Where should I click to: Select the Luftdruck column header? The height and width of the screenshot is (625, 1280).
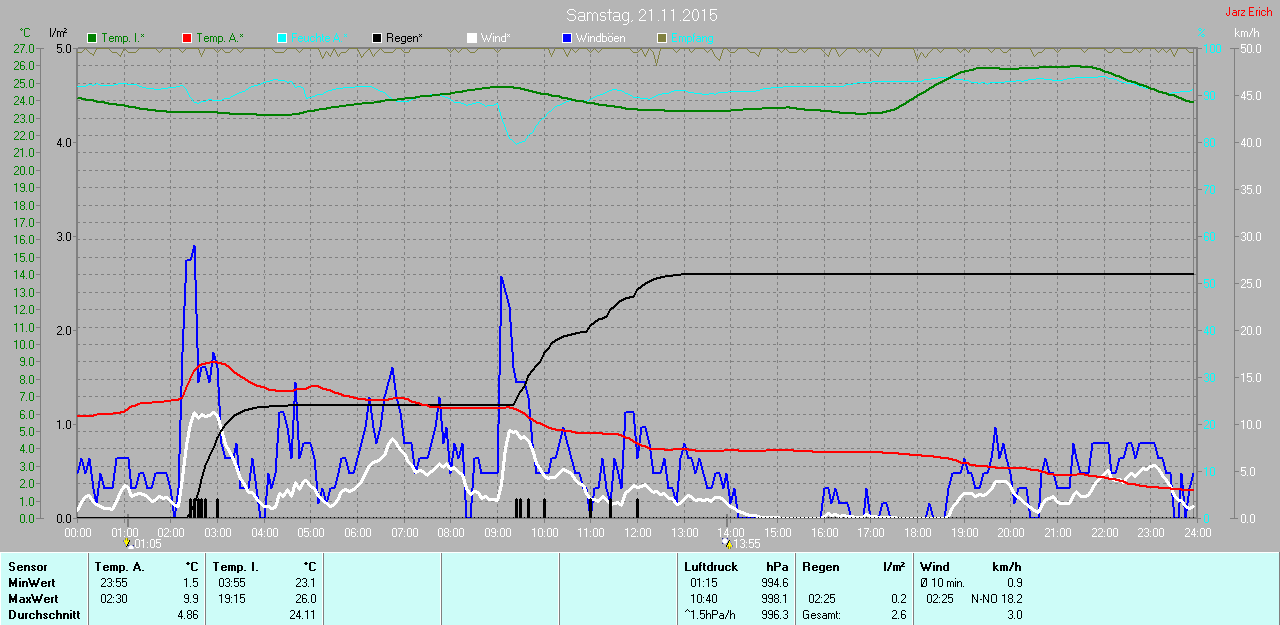pos(711,567)
